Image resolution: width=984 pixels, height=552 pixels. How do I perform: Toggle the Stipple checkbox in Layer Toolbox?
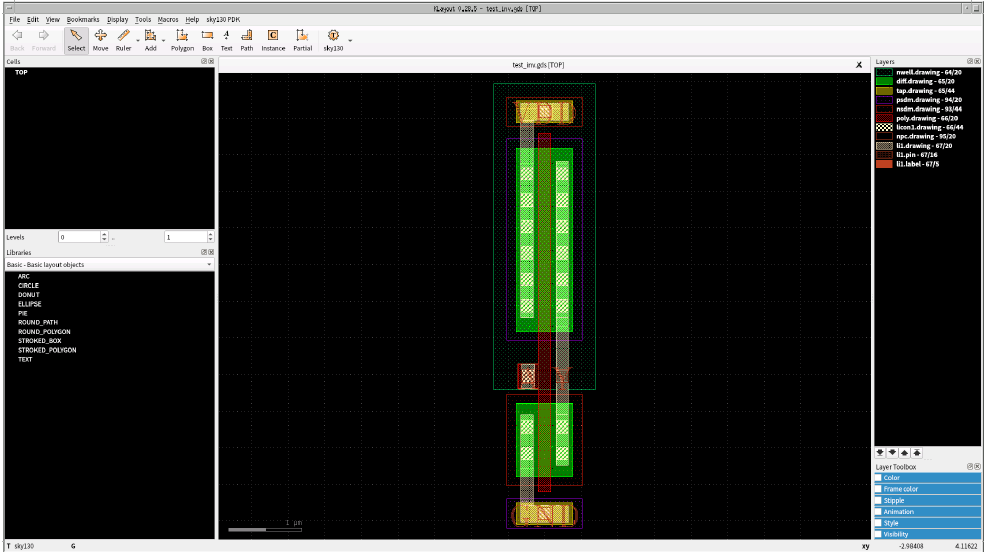tap(879, 501)
